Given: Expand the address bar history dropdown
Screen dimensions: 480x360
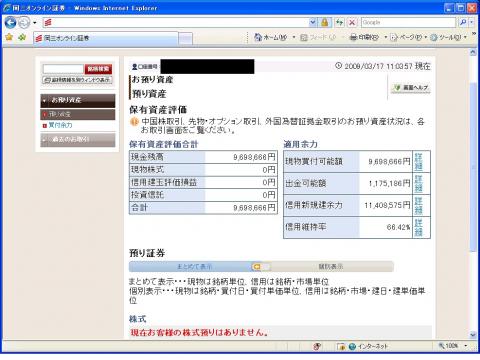Looking at the screenshot, I should pos(313,22).
